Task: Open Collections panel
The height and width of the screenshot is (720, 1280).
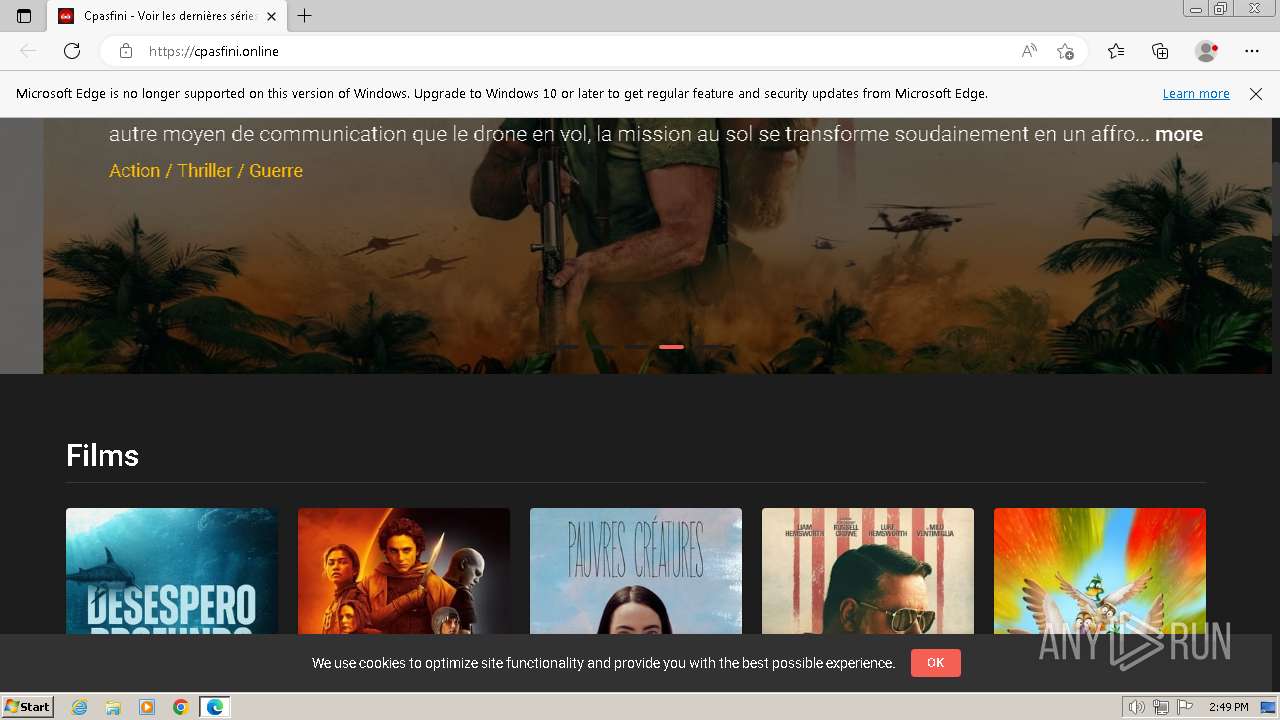Action: click(x=1160, y=51)
